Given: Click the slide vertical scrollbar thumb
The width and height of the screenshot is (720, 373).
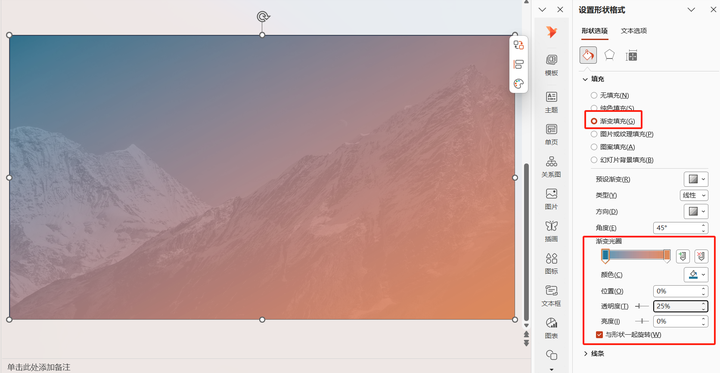Looking at the screenshot, I should point(526,243).
